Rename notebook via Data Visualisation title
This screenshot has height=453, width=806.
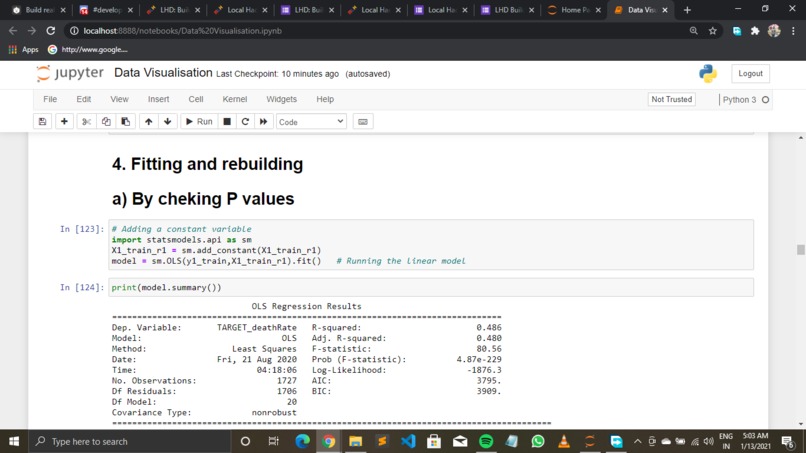[x=163, y=73]
